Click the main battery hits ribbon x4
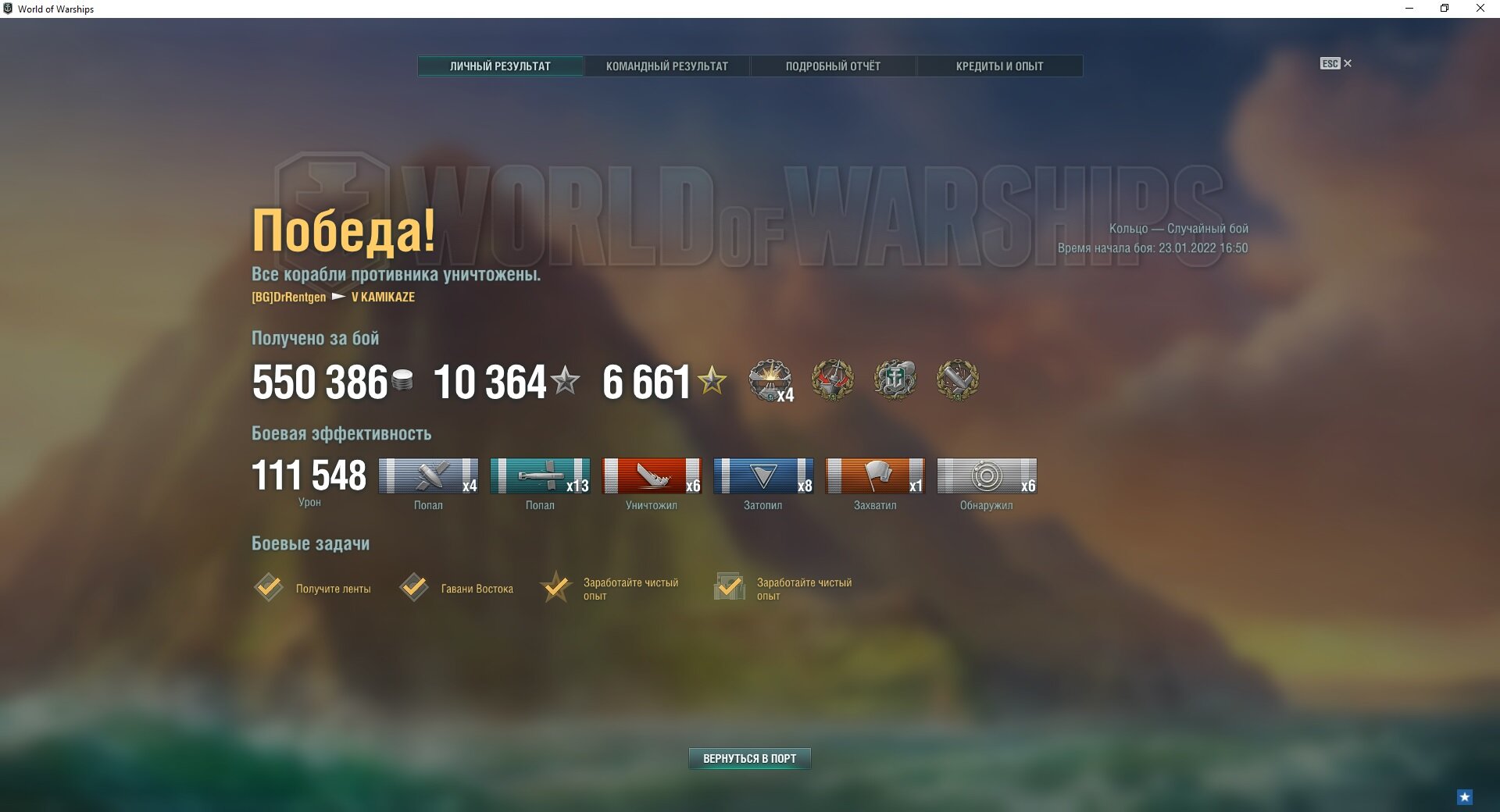1500x812 pixels. [x=428, y=475]
